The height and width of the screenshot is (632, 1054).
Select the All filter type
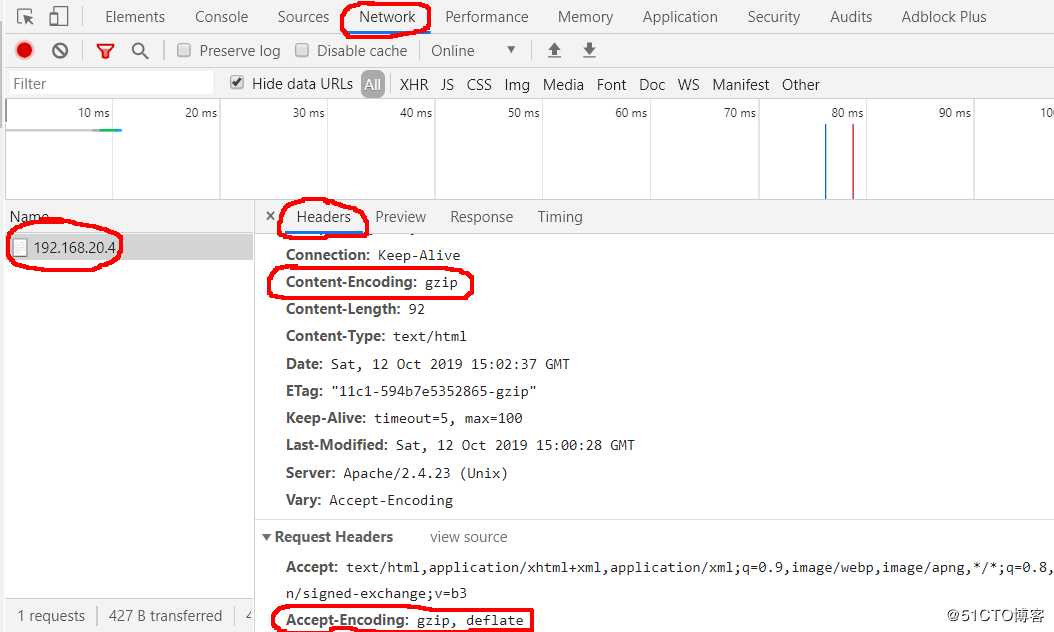[x=372, y=84]
